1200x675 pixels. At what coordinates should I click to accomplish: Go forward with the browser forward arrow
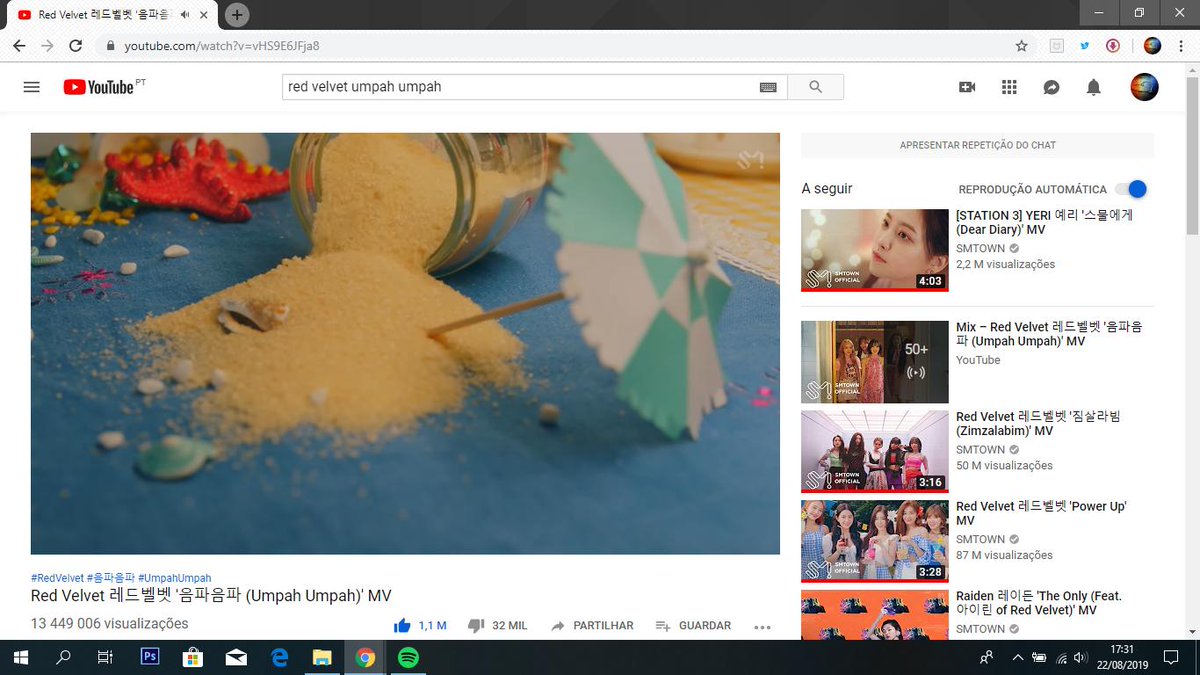47,46
